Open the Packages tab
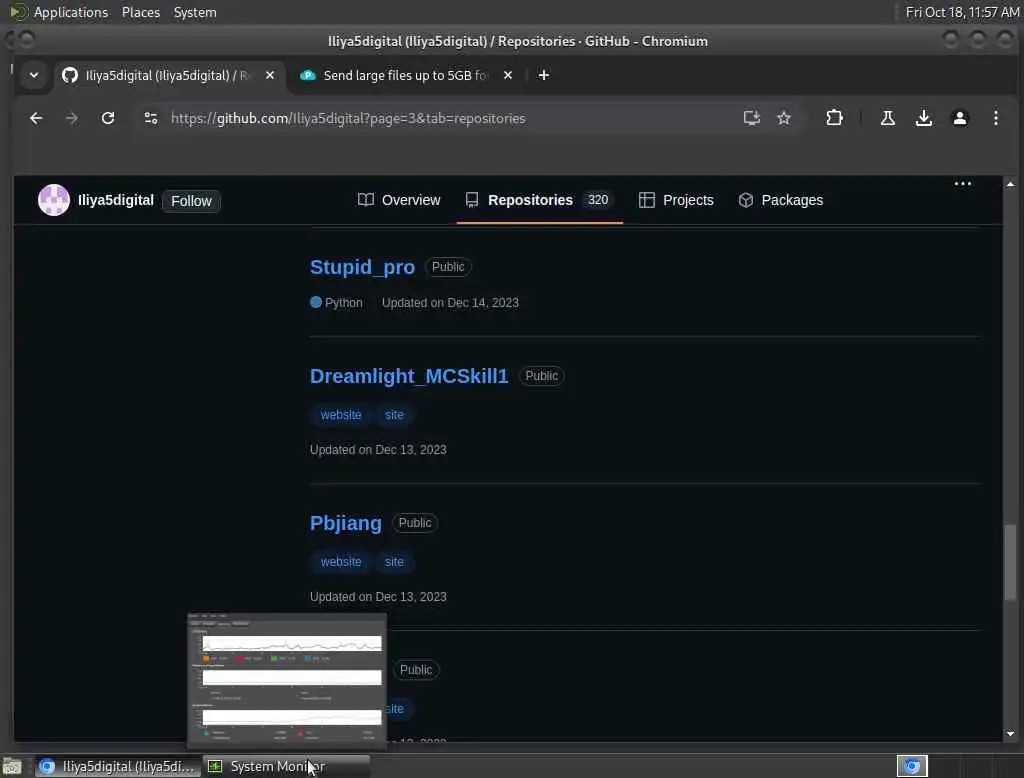 pos(780,200)
